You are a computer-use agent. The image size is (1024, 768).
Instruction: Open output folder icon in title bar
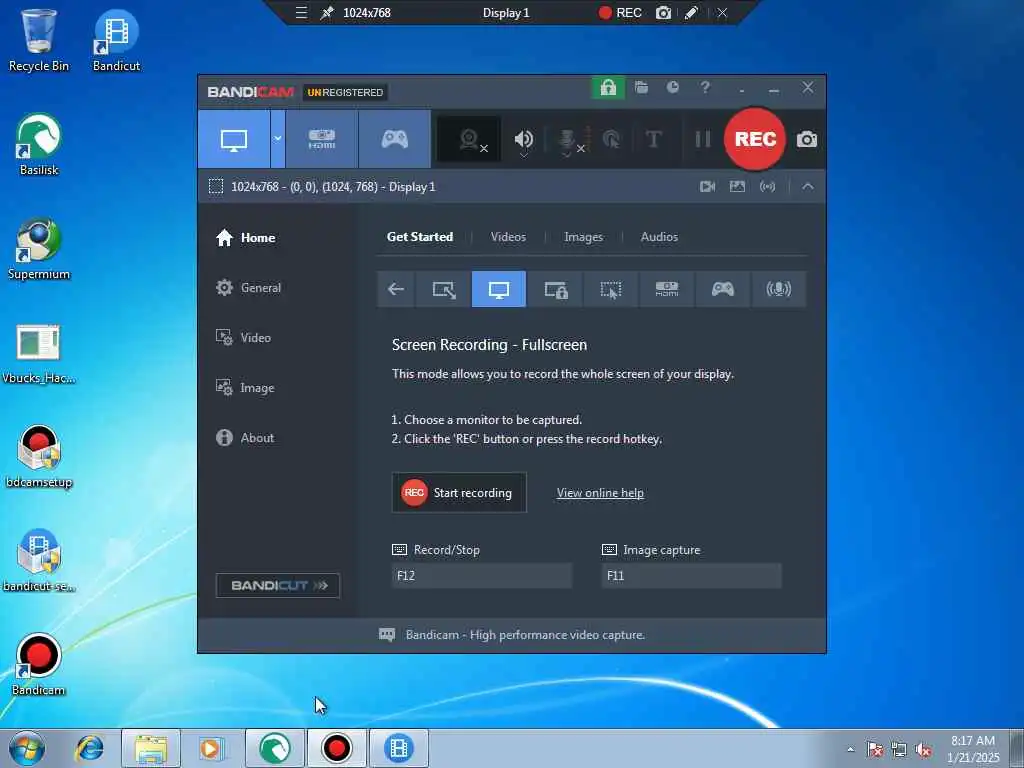click(x=641, y=88)
